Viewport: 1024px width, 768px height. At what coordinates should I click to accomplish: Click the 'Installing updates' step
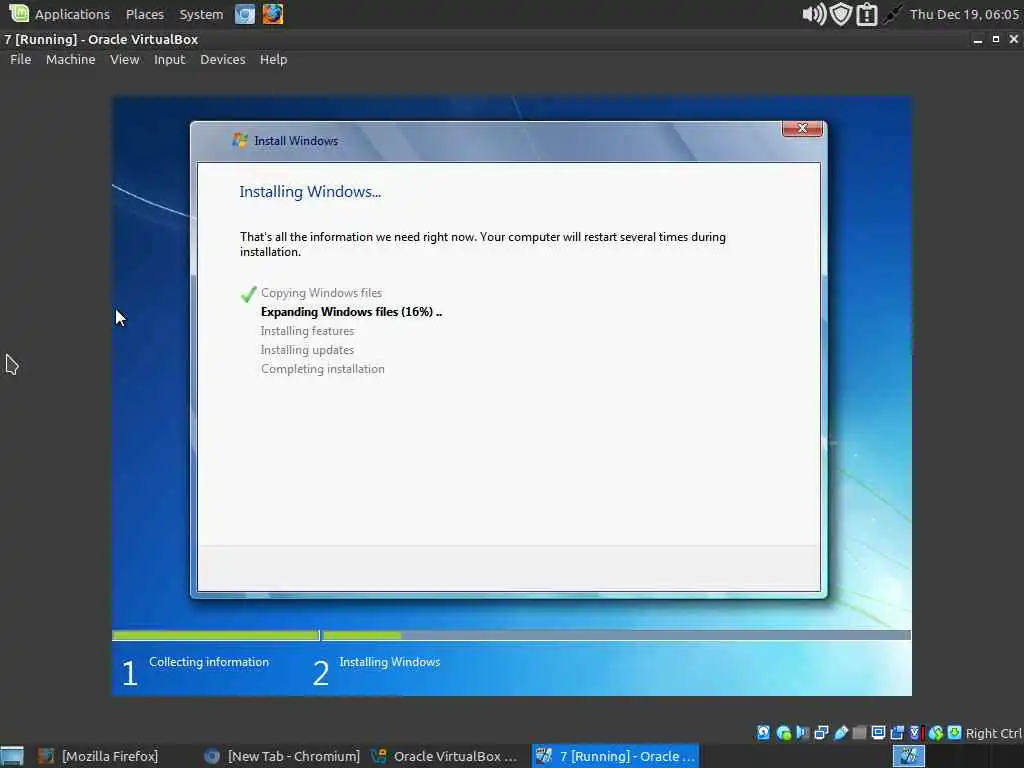point(307,349)
